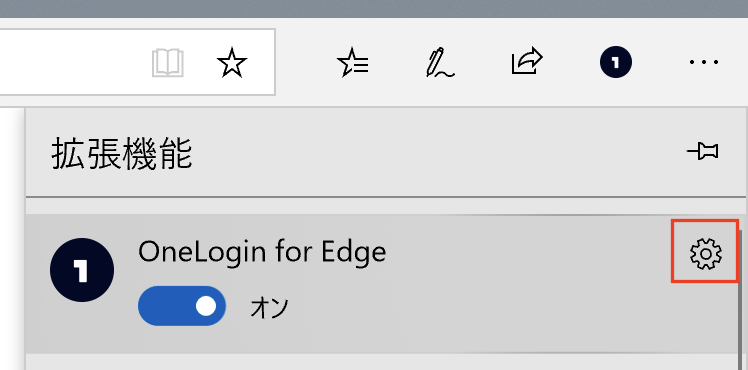
Task: Turn off the OneLogin for Edge switch
Action: pyautogui.click(x=182, y=306)
